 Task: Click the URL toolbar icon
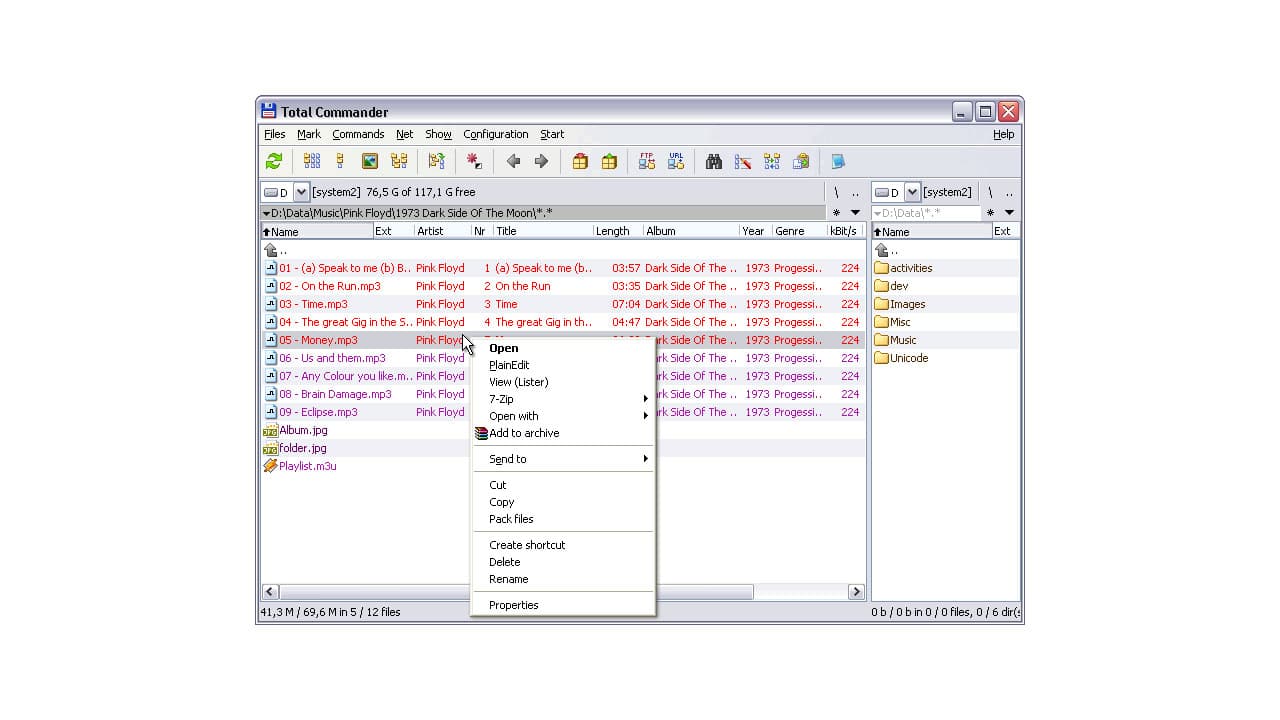(675, 161)
